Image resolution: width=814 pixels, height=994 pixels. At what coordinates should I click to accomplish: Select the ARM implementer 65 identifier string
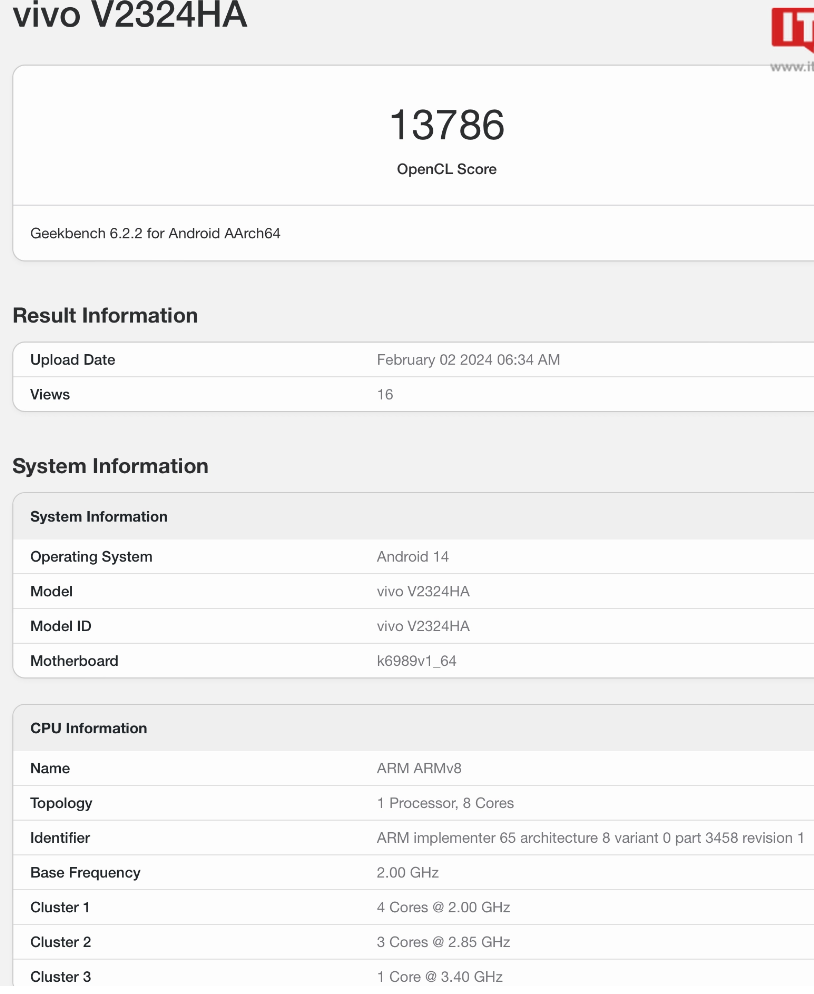click(590, 838)
